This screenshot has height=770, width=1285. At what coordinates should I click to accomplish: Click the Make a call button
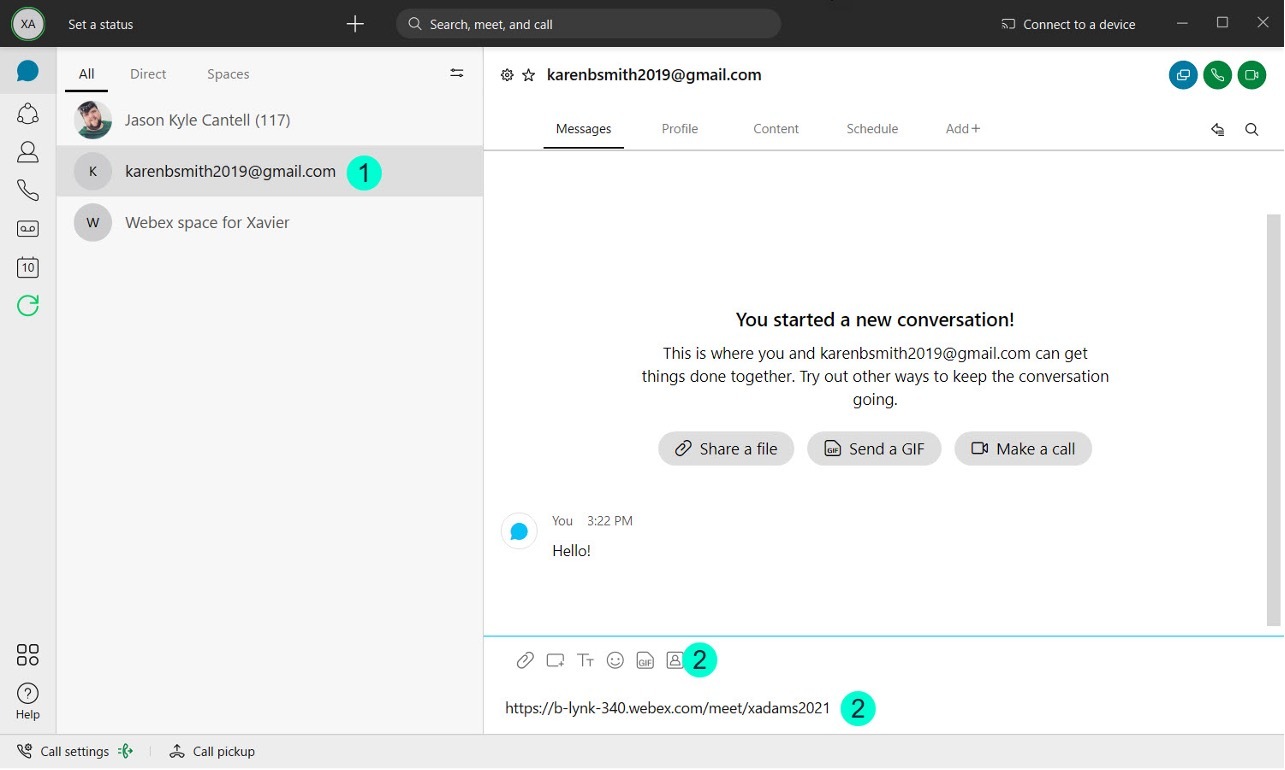coord(1023,449)
